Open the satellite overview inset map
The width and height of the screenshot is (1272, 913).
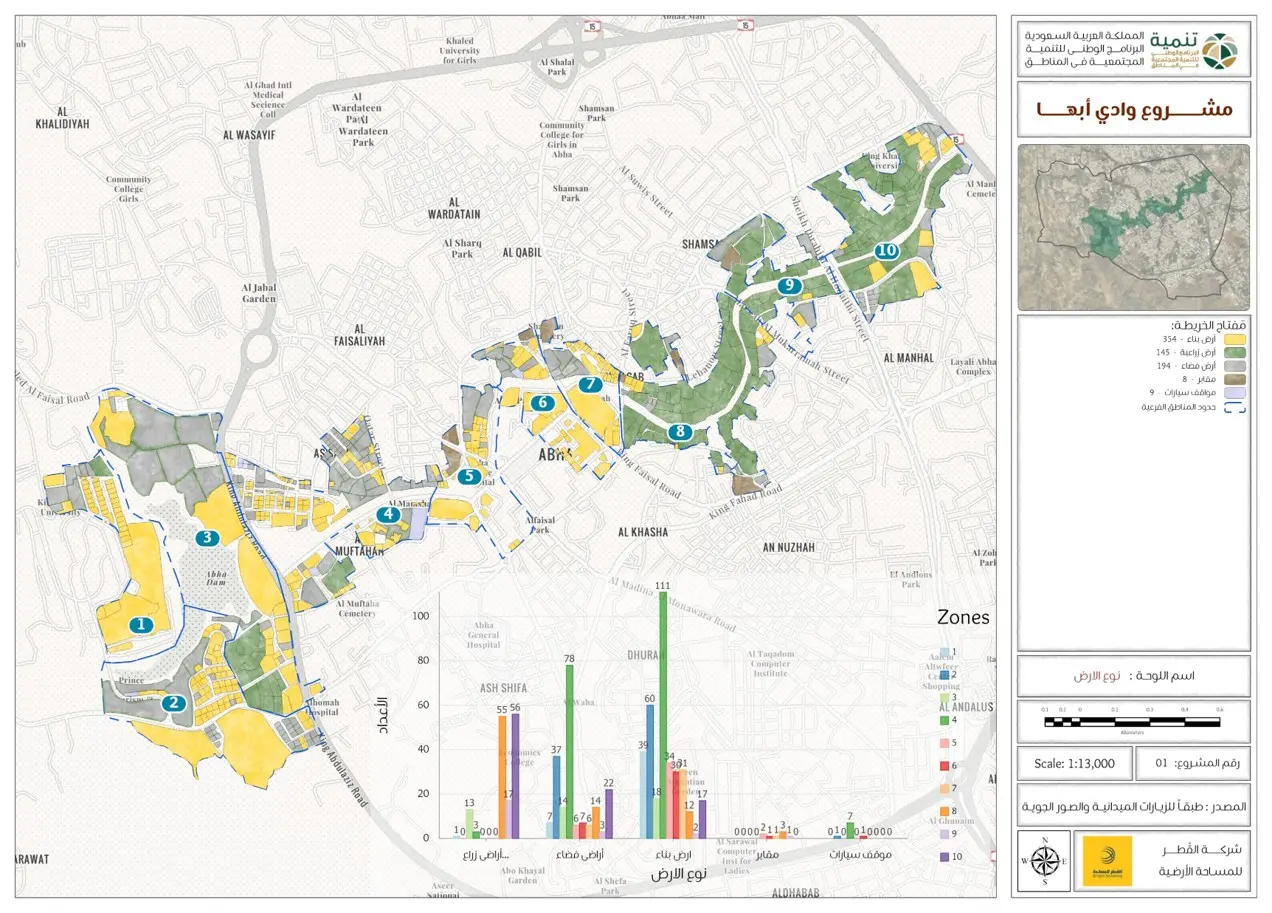pos(1133,227)
